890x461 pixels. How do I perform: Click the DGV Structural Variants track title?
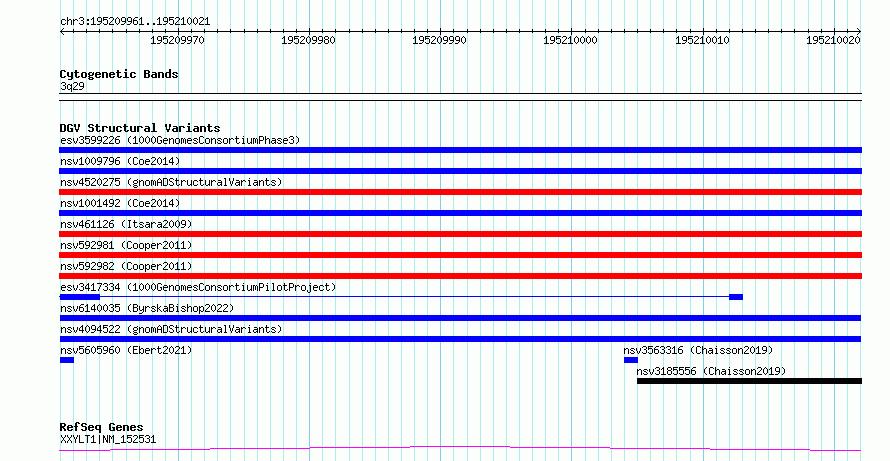[x=140, y=128]
